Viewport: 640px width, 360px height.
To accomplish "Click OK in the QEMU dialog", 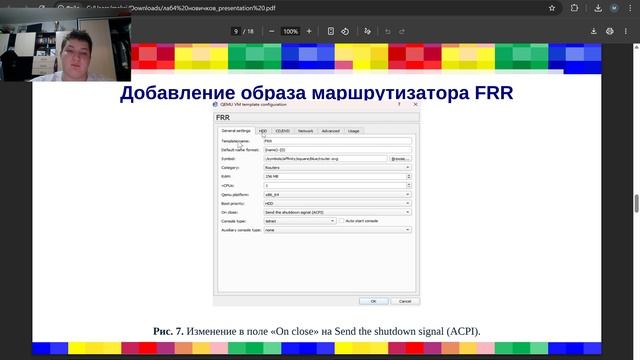I will tap(373, 301).
